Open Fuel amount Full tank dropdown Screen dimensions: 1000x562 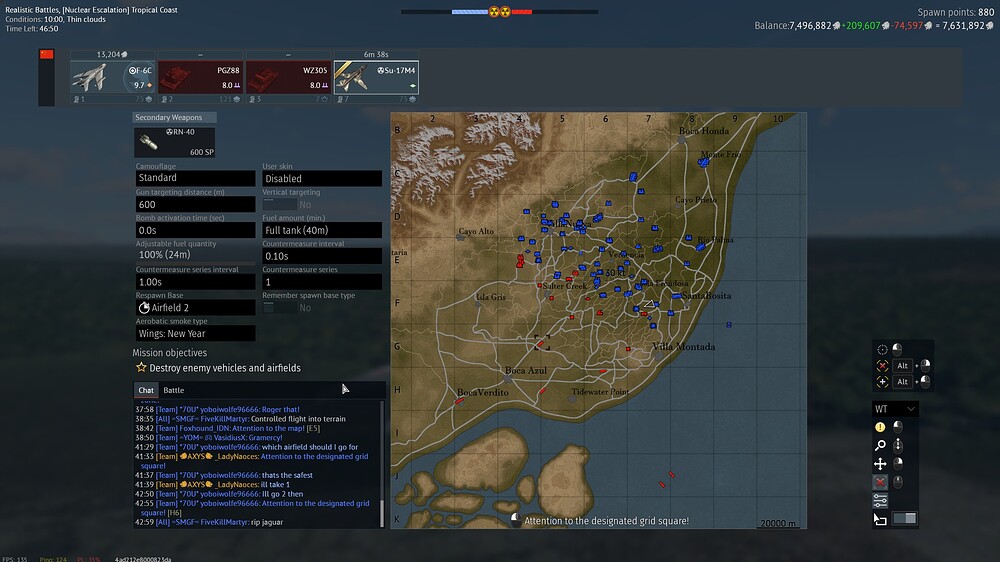click(322, 230)
